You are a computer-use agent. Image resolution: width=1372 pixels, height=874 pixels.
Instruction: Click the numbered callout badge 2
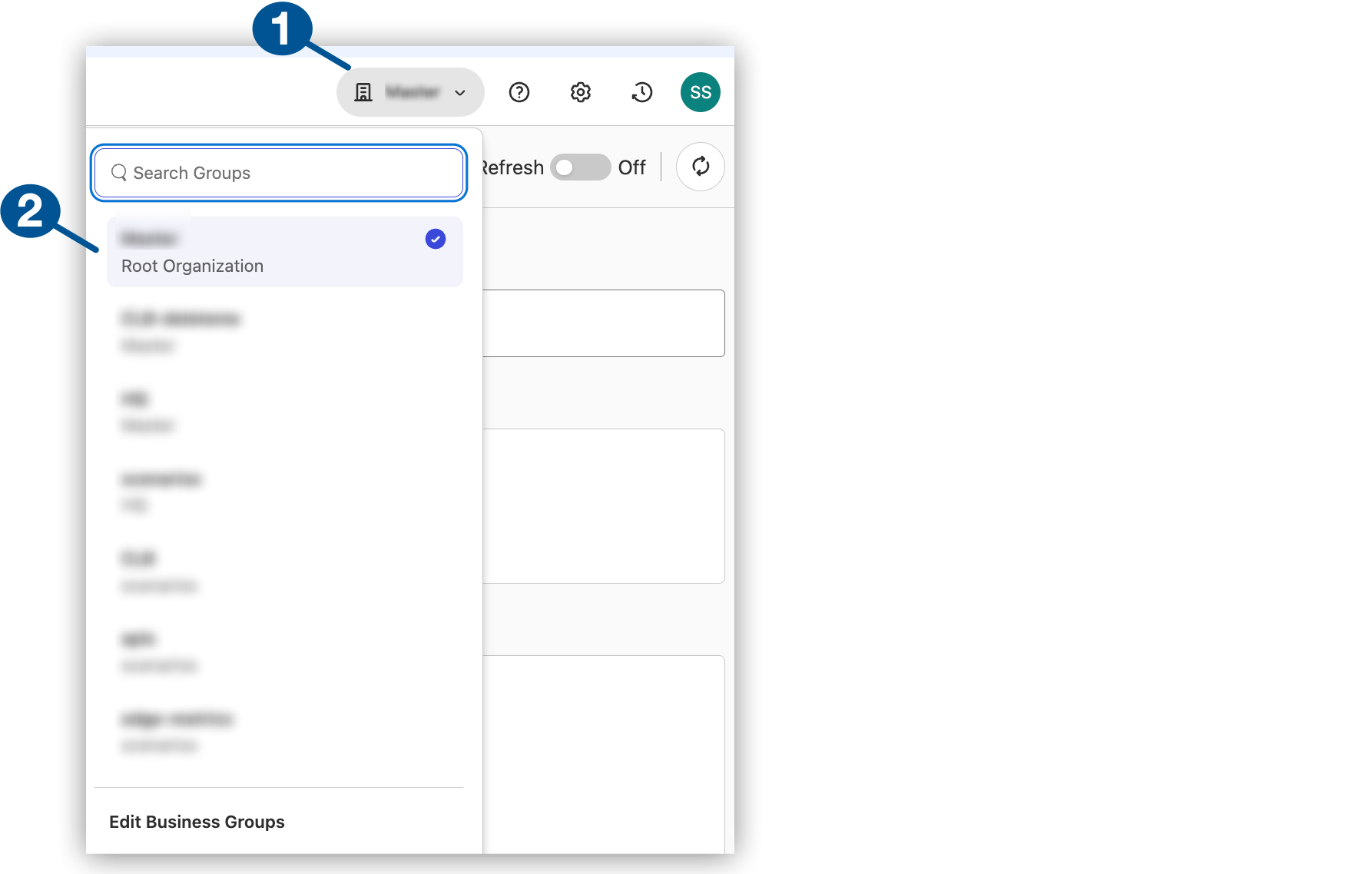point(30,210)
